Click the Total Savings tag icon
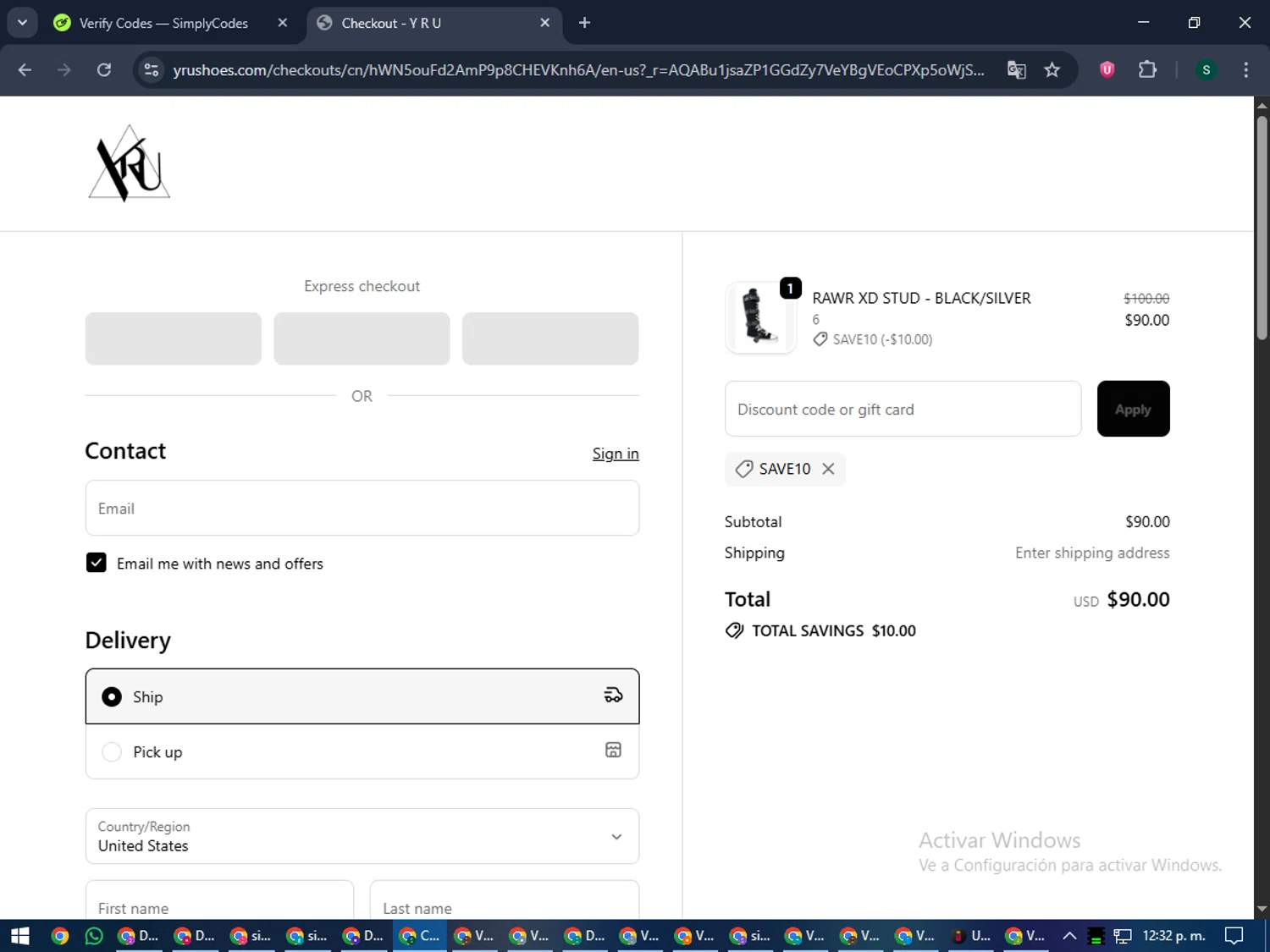Screen dimensions: 1270x952 (734, 630)
